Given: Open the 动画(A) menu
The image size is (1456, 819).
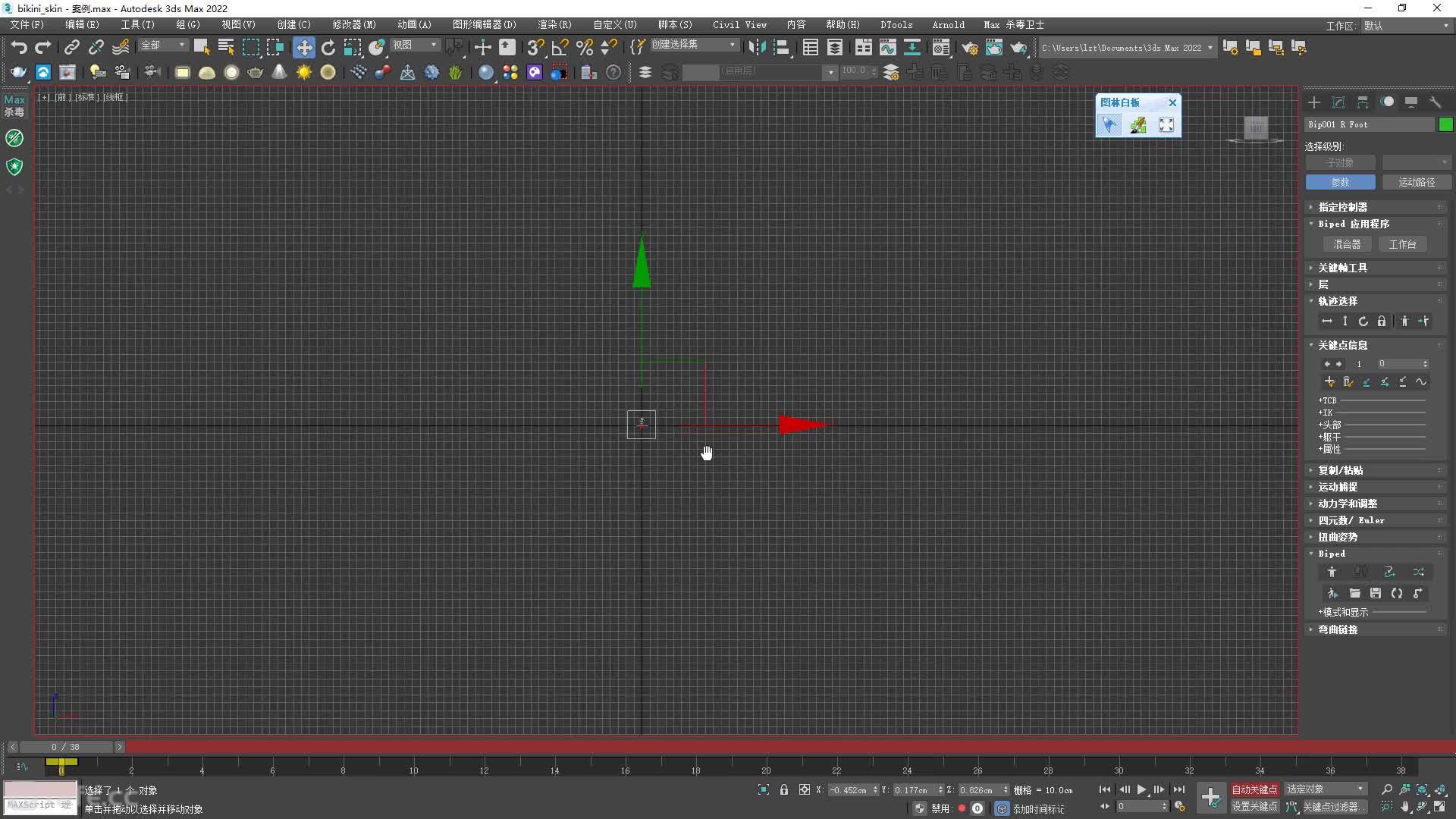Looking at the screenshot, I should (x=414, y=25).
